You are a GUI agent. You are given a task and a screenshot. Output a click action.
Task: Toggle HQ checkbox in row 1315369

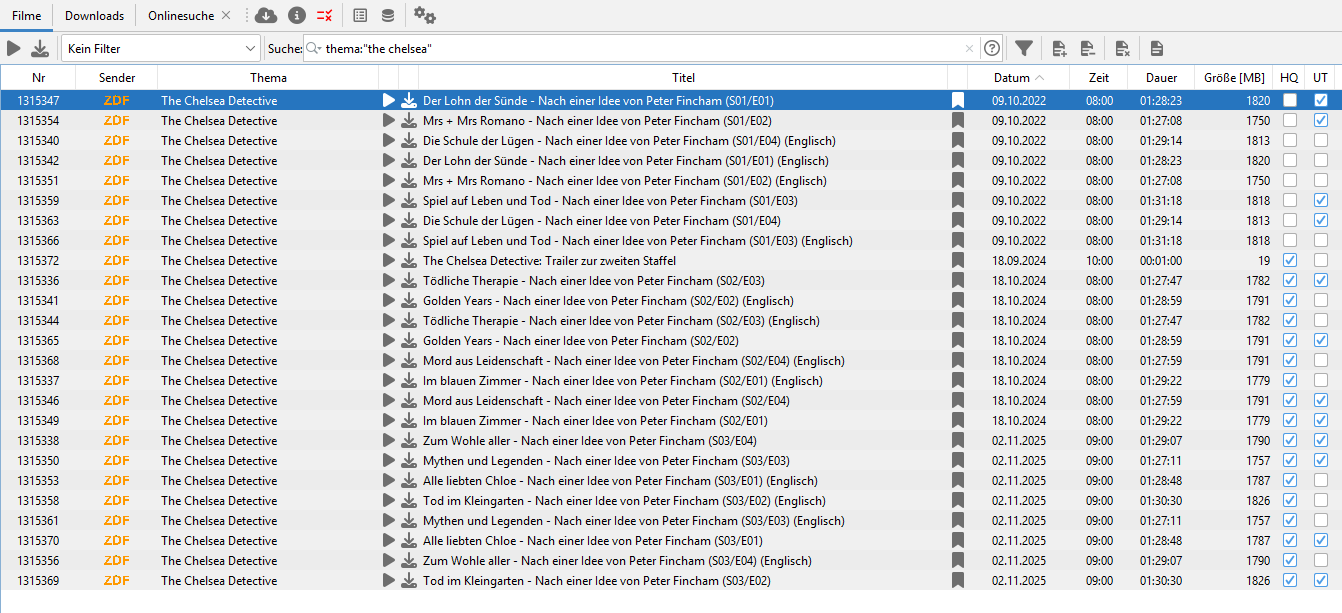click(x=1290, y=580)
